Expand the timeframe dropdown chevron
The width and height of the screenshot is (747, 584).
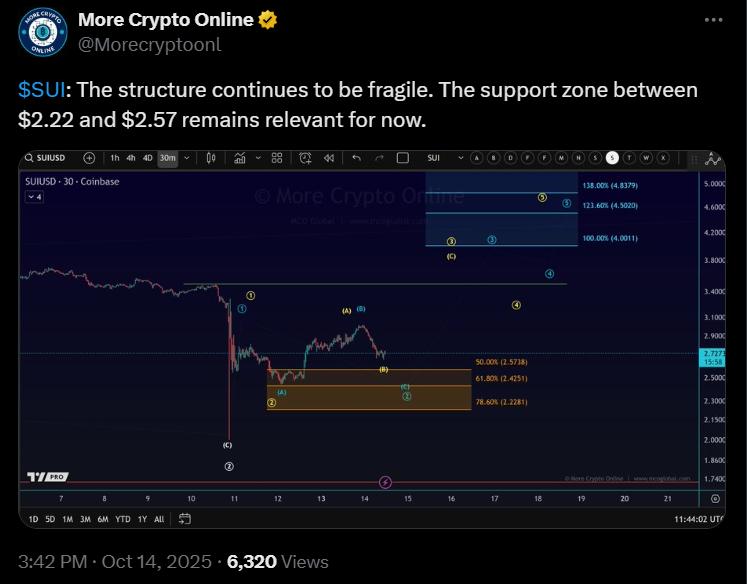[x=186, y=158]
